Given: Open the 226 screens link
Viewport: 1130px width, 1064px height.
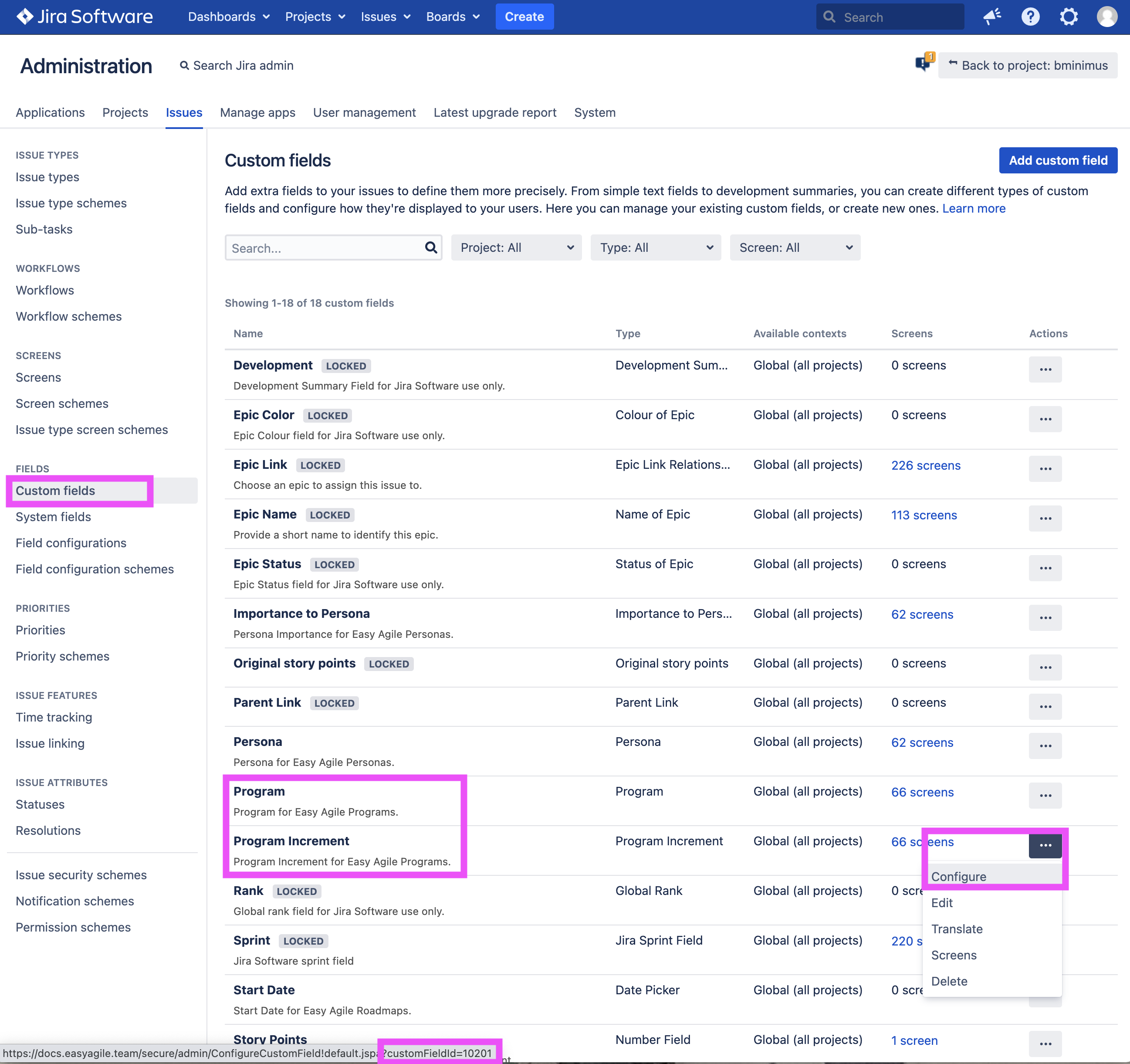Looking at the screenshot, I should [x=925, y=465].
